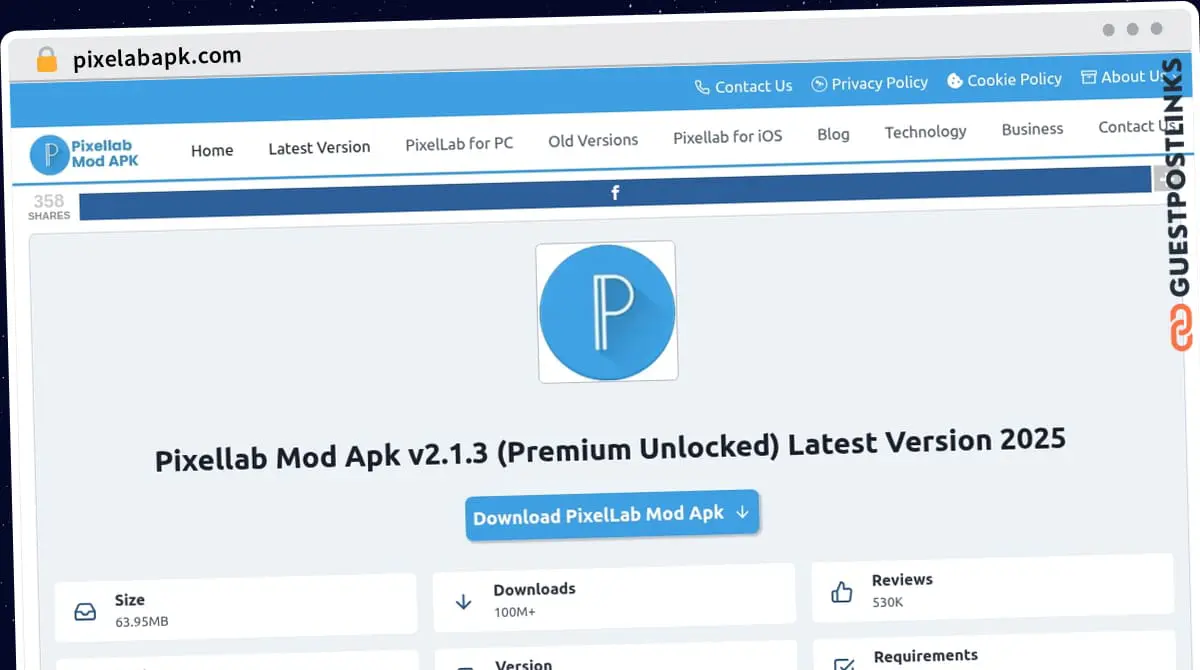Screen dimensions: 1200x670
Task: Click the 530K reviews value
Action: [887, 602]
